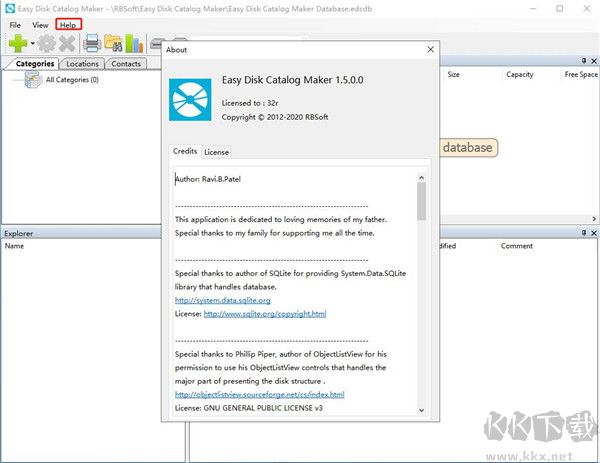
Task: Select the License tab in About
Action: (x=216, y=152)
